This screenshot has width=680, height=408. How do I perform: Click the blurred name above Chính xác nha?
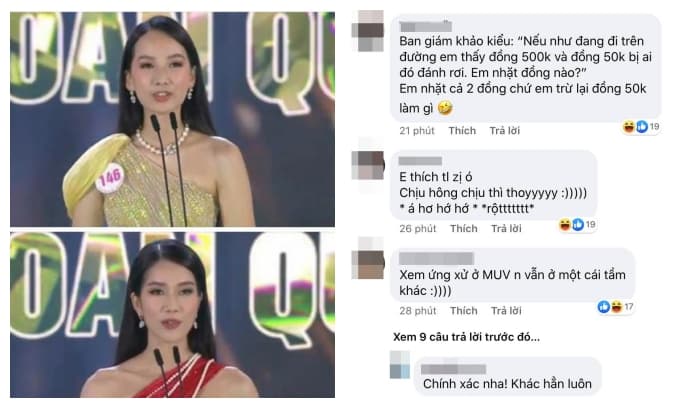[x=454, y=369]
